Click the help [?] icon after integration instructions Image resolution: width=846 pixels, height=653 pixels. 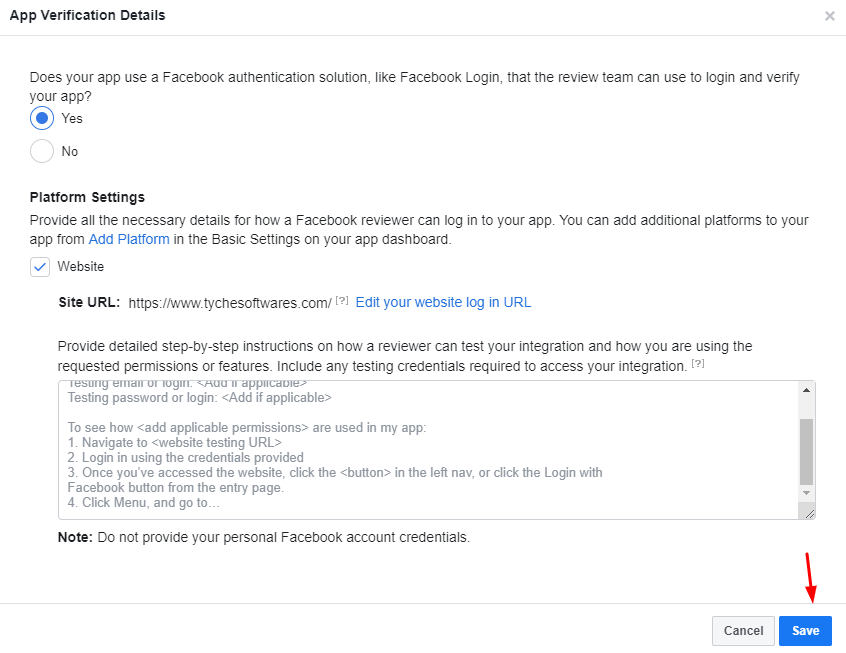pos(698,363)
